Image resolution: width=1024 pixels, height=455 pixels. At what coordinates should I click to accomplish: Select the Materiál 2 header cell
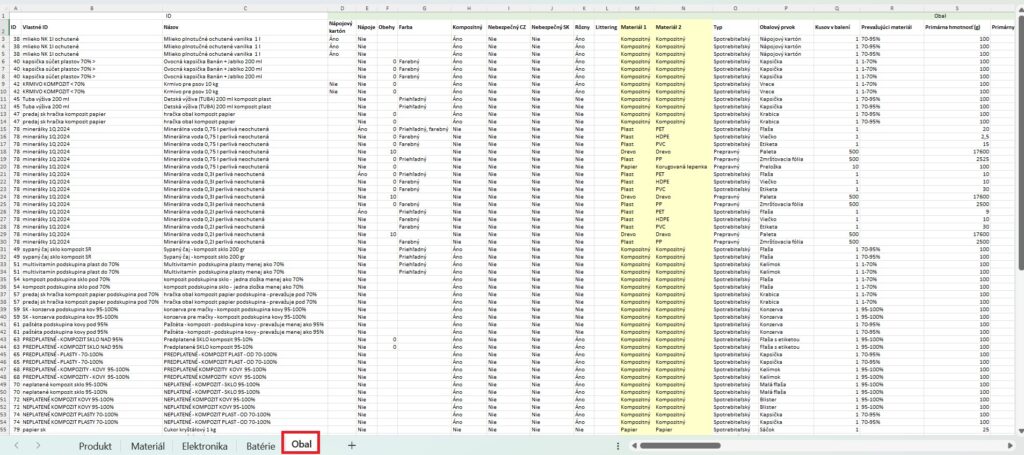coord(668,26)
